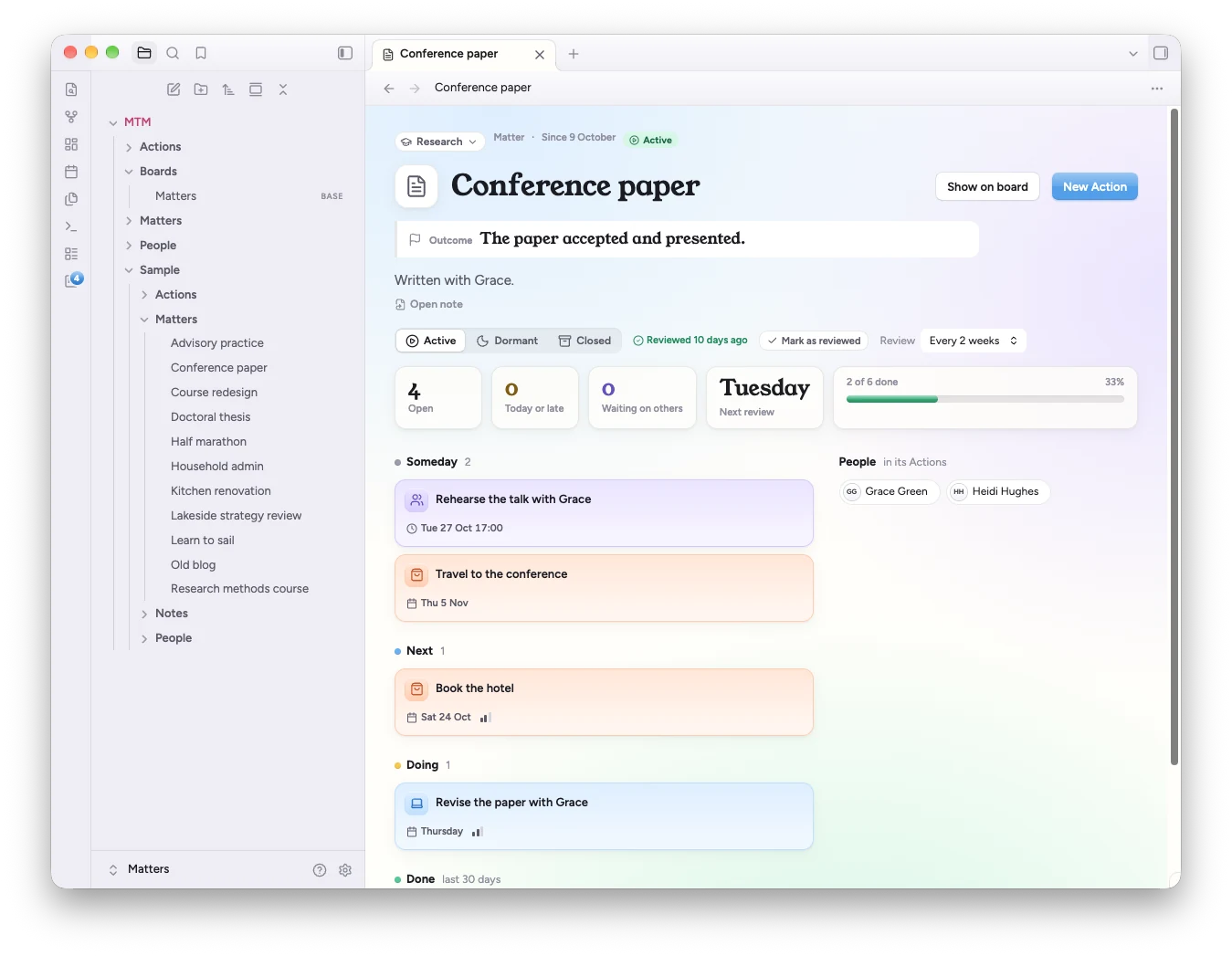
Task: Create a new folder icon
Action: point(201,89)
